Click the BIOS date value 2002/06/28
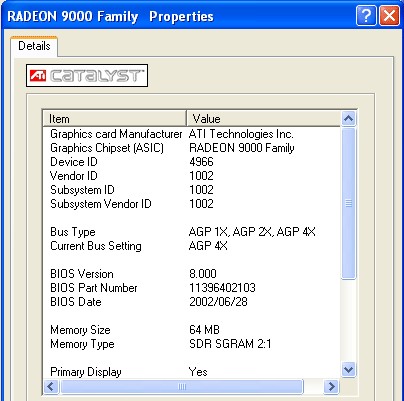 point(218,302)
